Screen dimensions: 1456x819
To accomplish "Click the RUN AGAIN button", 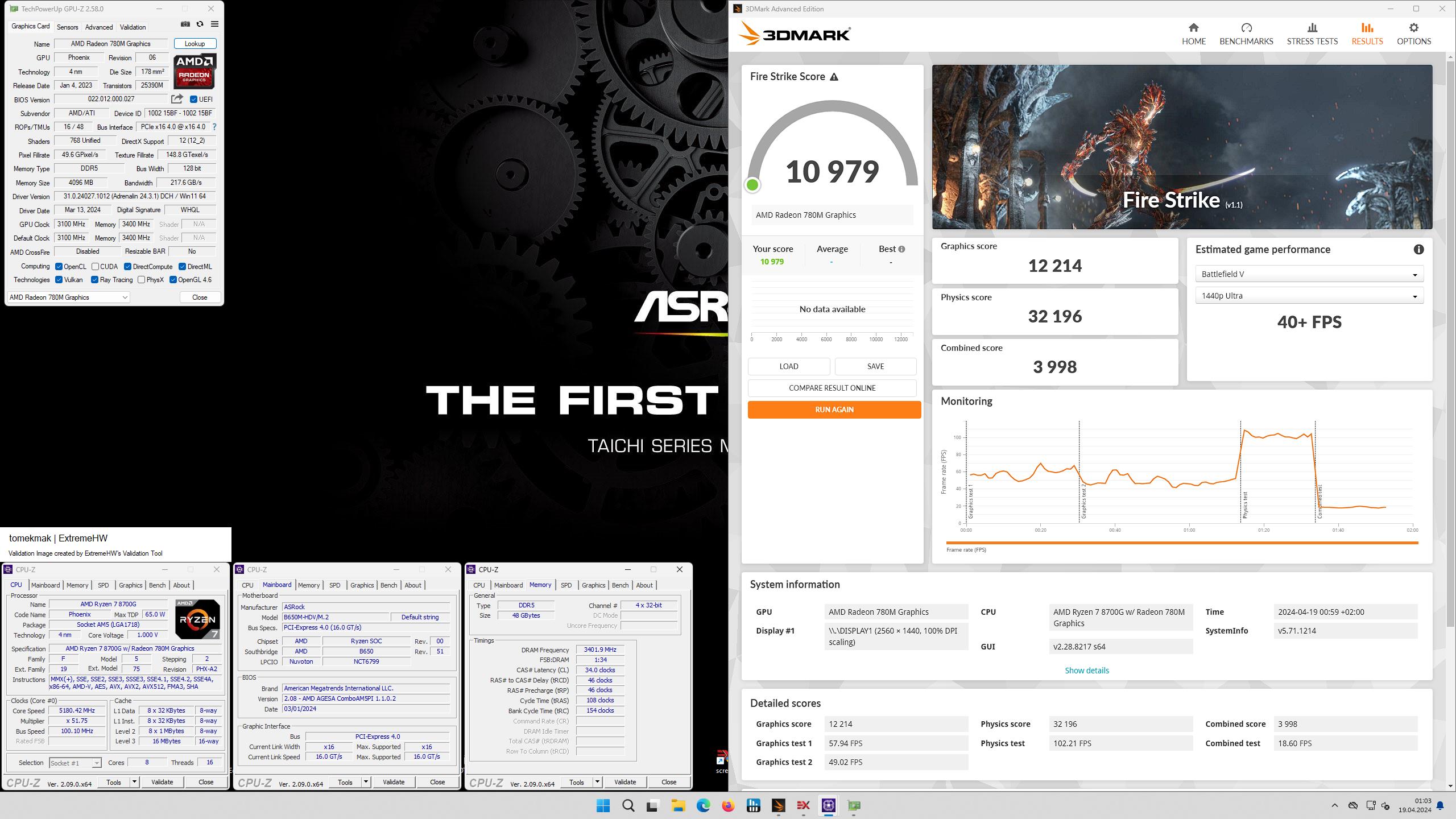I will pyautogui.click(x=834, y=409).
